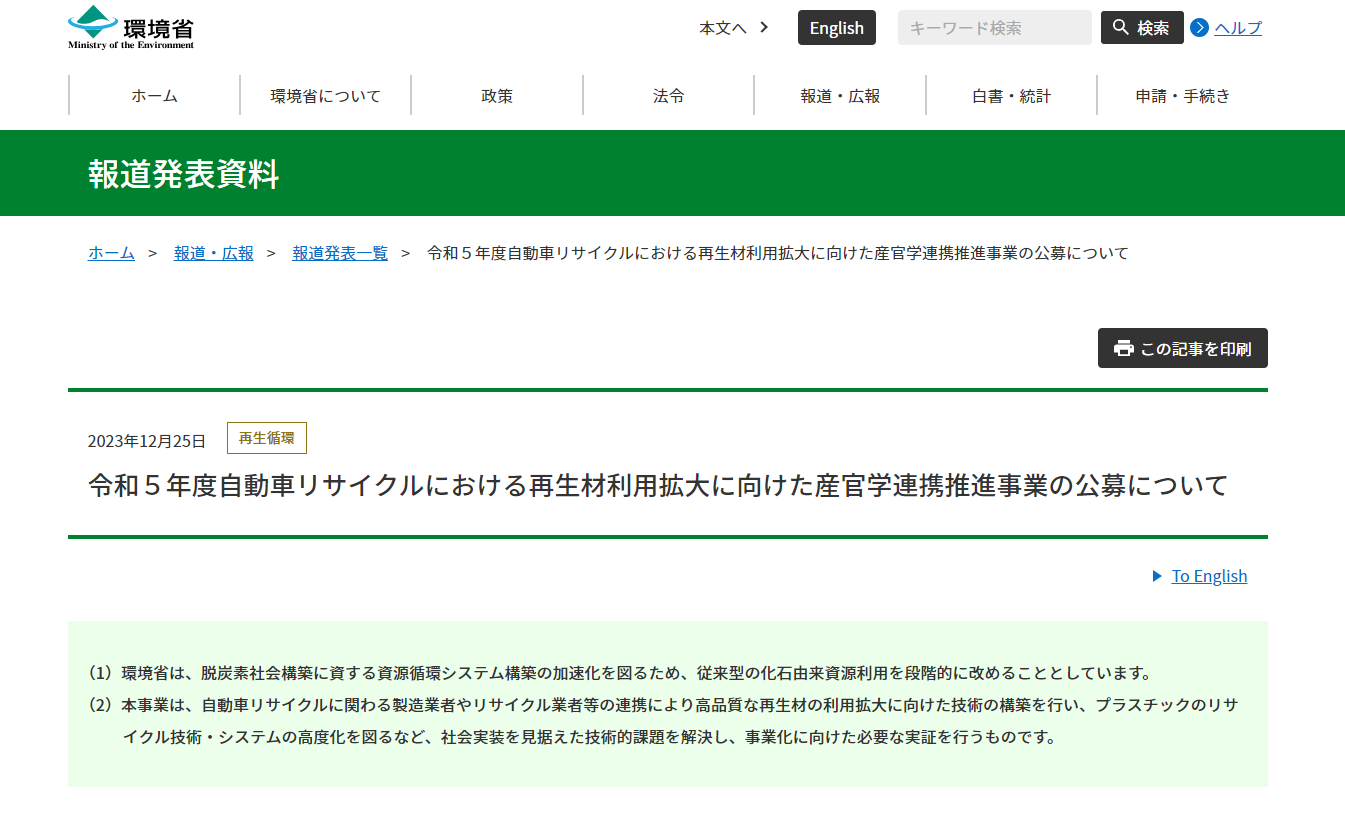
Task: Open 申請・手続き navigation item
Action: (1182, 96)
